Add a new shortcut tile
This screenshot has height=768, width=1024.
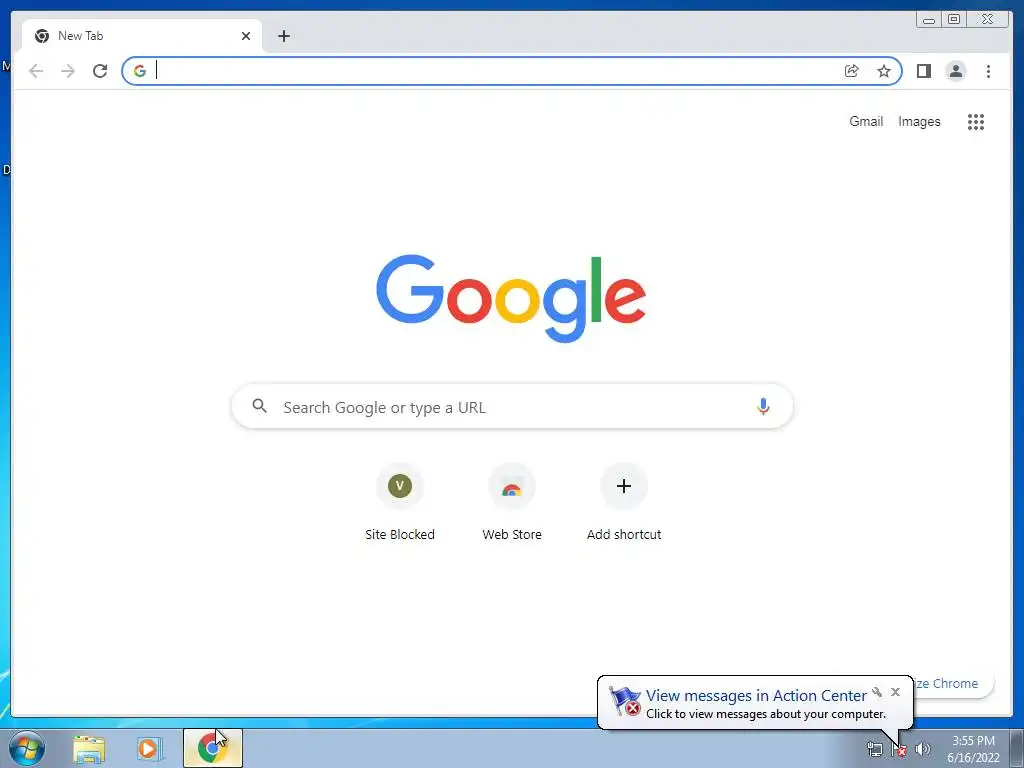(624, 502)
